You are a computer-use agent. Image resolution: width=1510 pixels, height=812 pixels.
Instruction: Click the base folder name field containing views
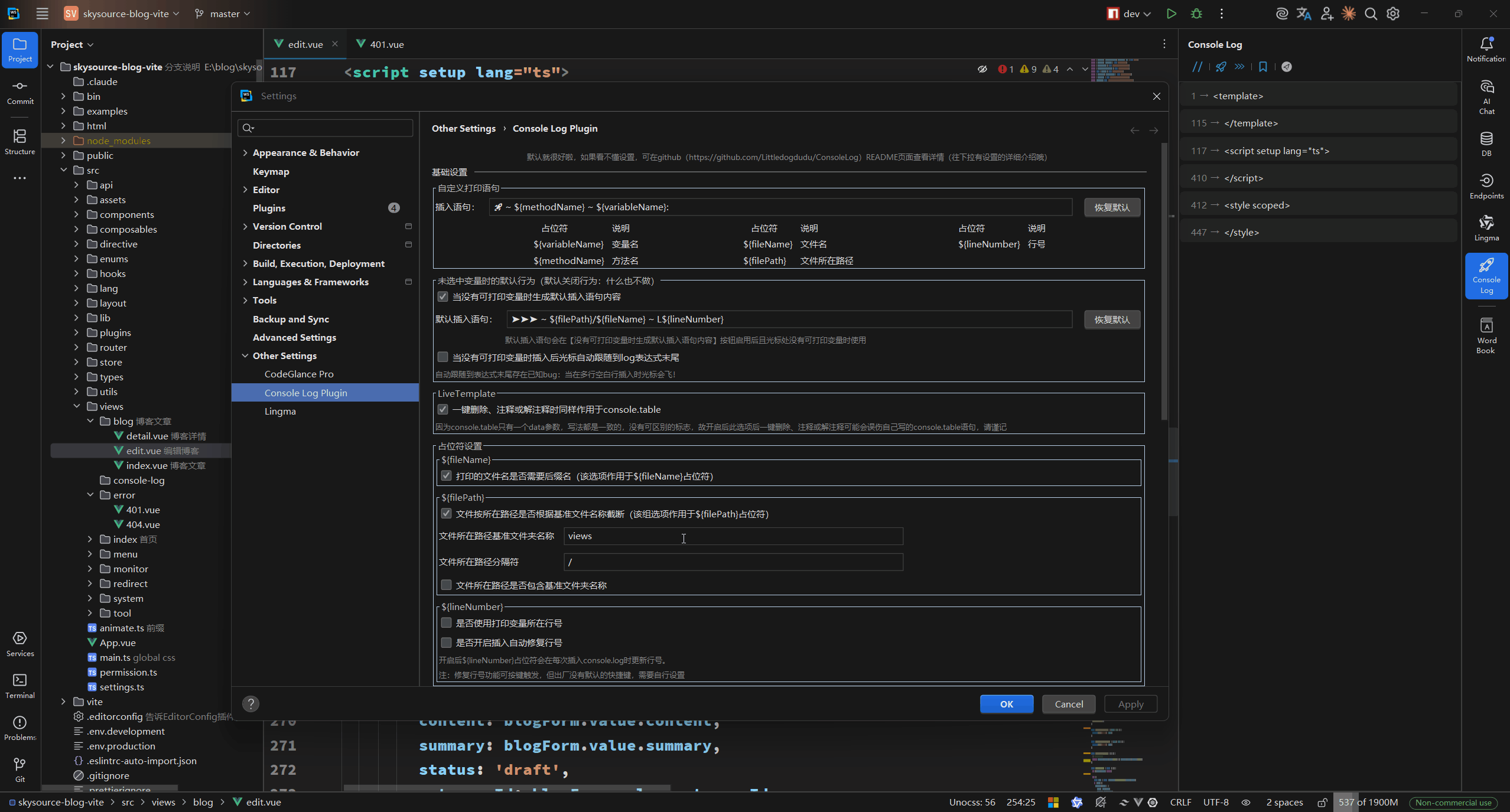733,536
